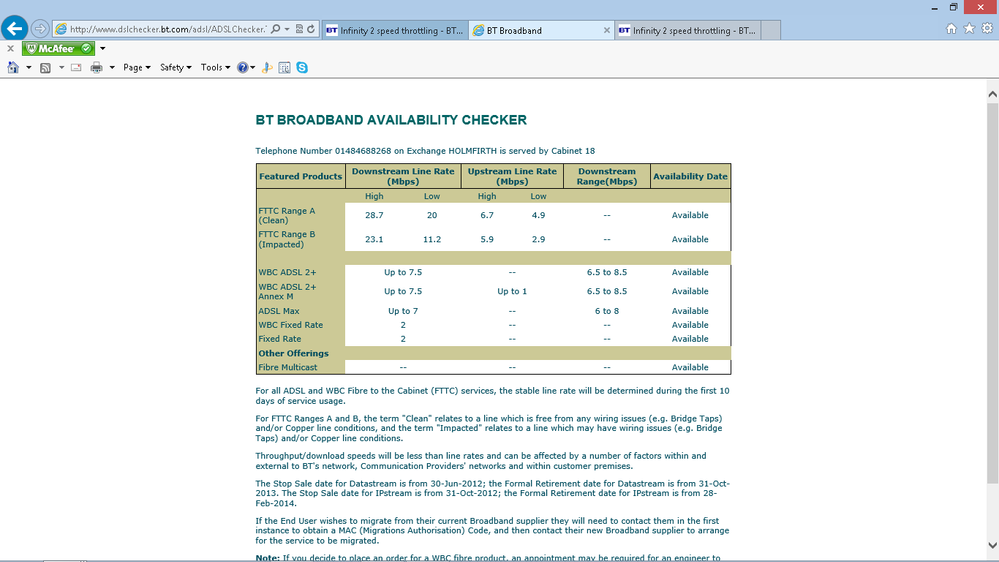Click the 6.7 upstream high value

point(487,215)
